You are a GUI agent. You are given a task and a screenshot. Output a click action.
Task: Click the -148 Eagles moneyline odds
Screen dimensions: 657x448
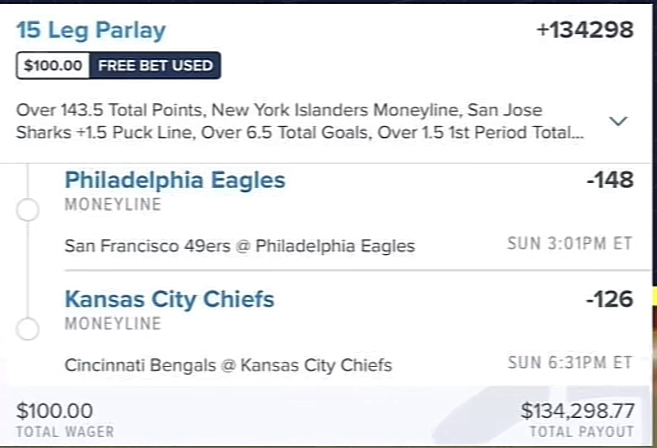[x=609, y=181]
